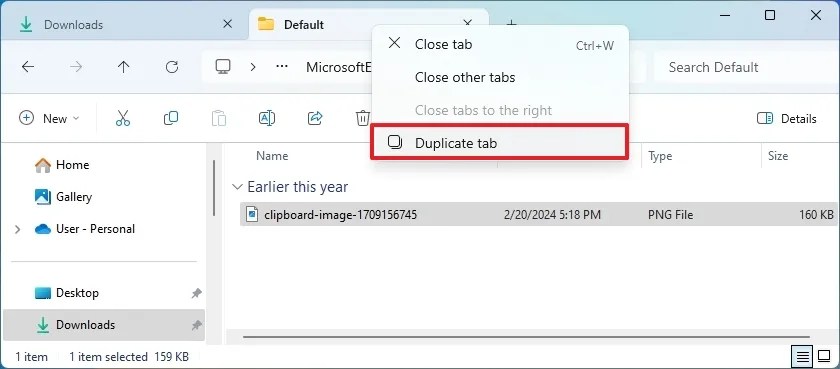The height and width of the screenshot is (369, 840).
Task: Toggle the Details pane
Action: (786, 118)
